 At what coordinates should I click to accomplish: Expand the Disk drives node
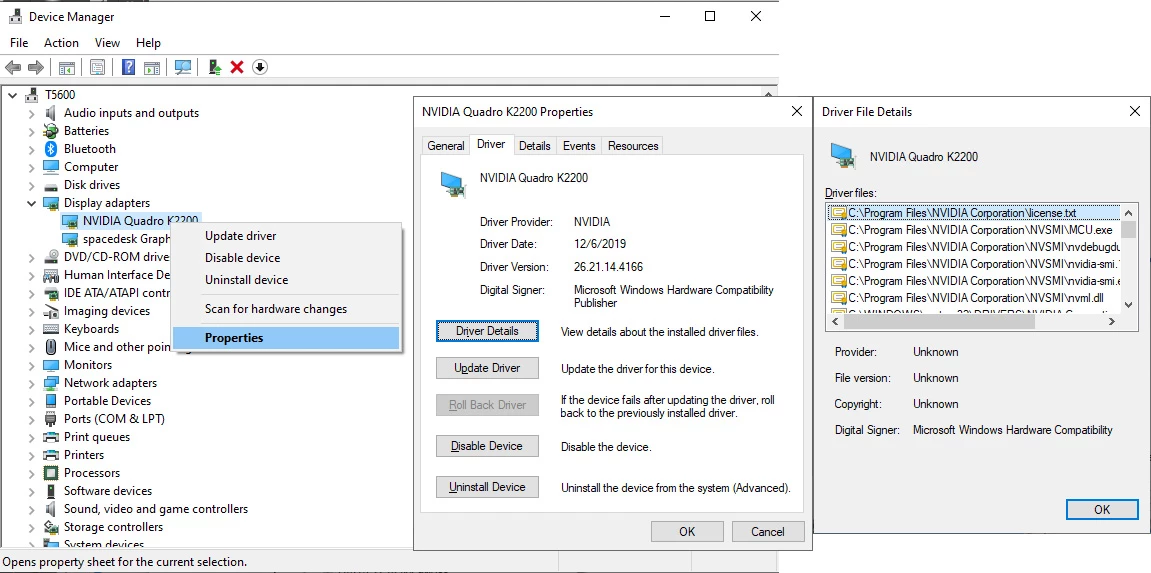pyautogui.click(x=32, y=185)
